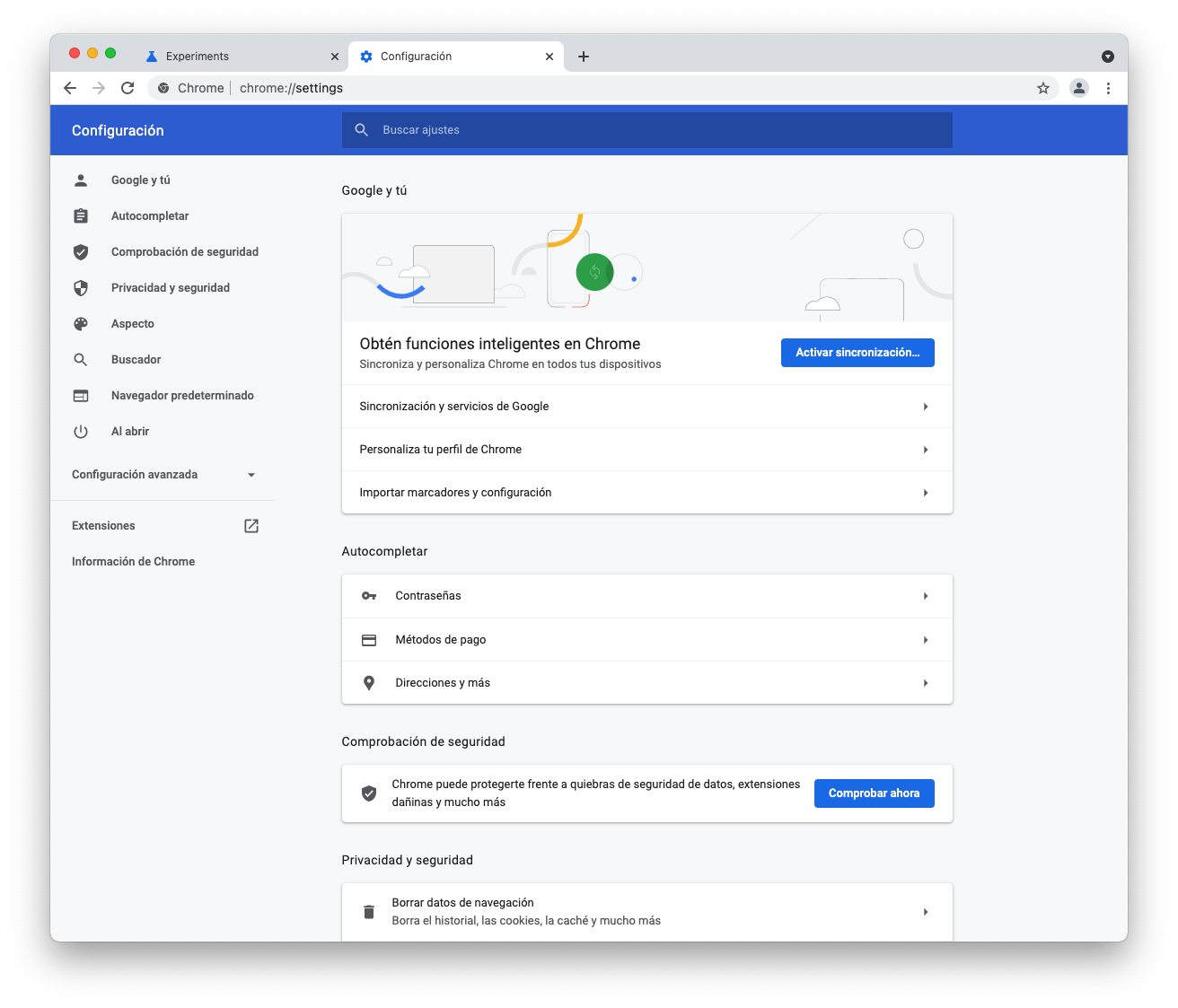Viewport: 1178px width, 1008px height.
Task: Click the shield icon in the Comprobación de seguridad card
Action: coord(369,793)
